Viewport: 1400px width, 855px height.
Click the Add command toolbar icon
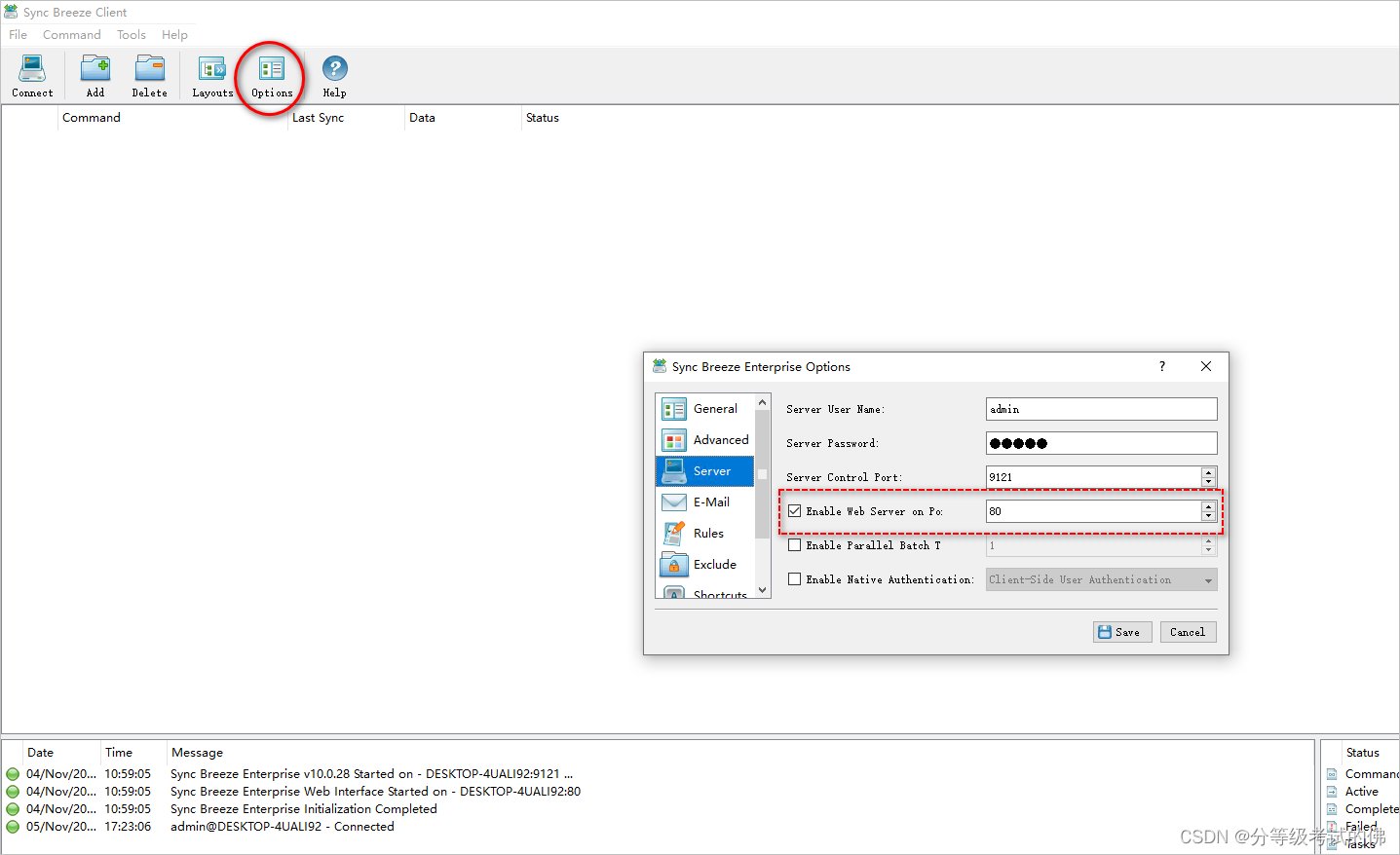[x=95, y=76]
